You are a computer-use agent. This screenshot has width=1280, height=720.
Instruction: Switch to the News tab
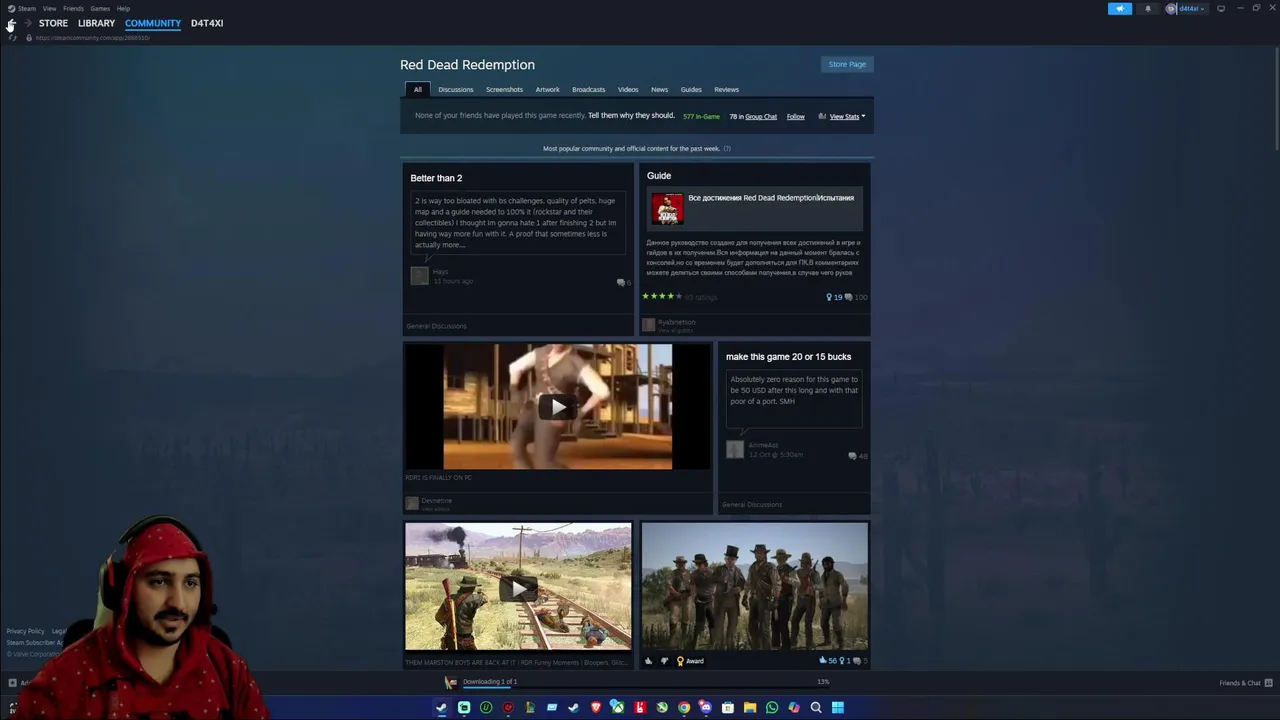click(659, 90)
